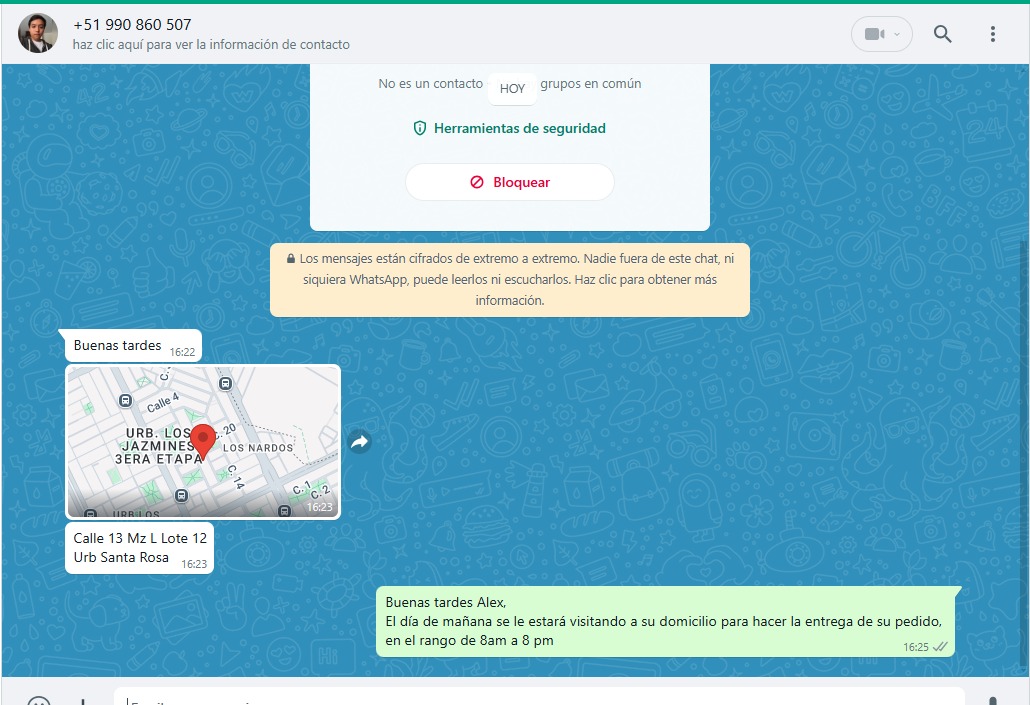Open the contact's profile photo
The height and width of the screenshot is (705, 1030).
pyautogui.click(x=38, y=34)
